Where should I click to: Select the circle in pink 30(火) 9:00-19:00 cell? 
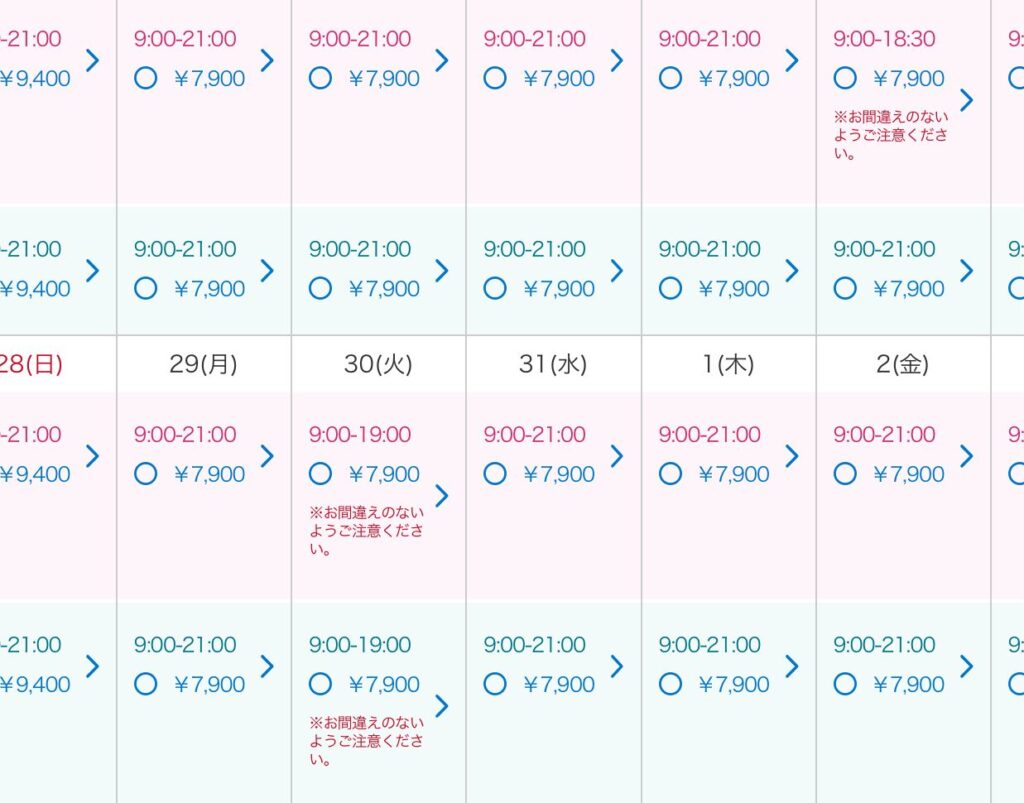320,474
